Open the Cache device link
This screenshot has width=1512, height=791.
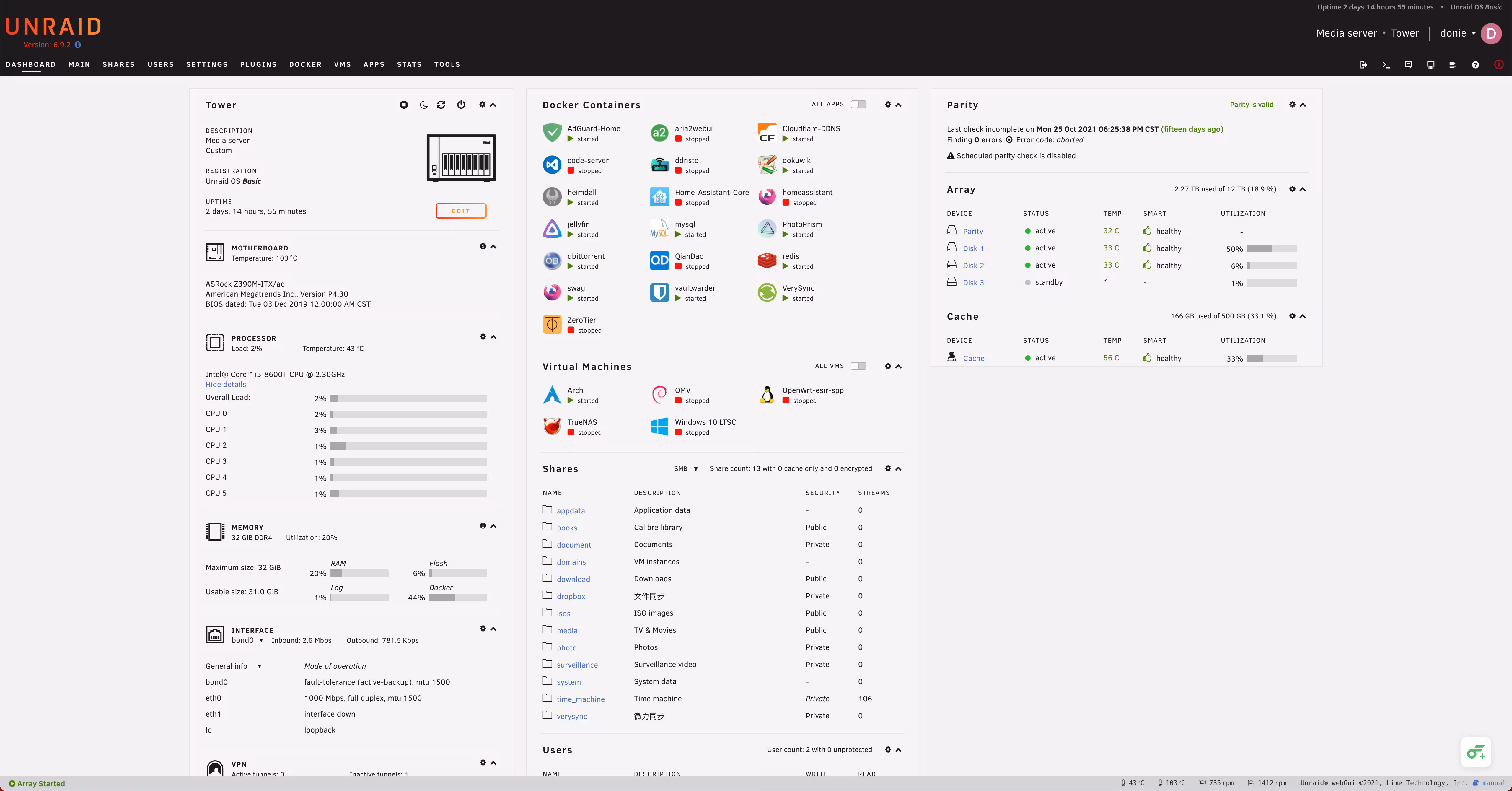973,358
